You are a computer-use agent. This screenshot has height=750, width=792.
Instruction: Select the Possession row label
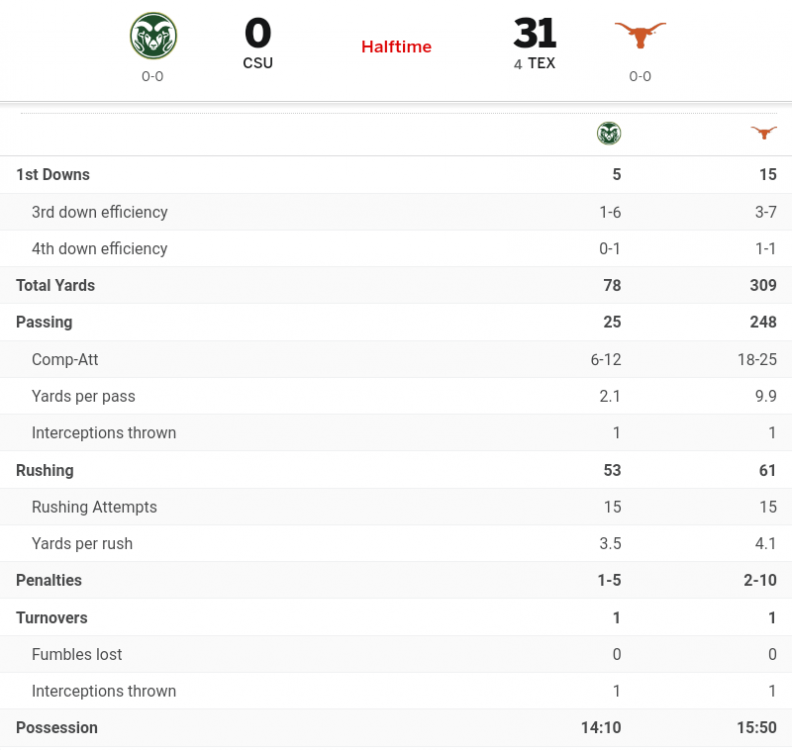57,728
